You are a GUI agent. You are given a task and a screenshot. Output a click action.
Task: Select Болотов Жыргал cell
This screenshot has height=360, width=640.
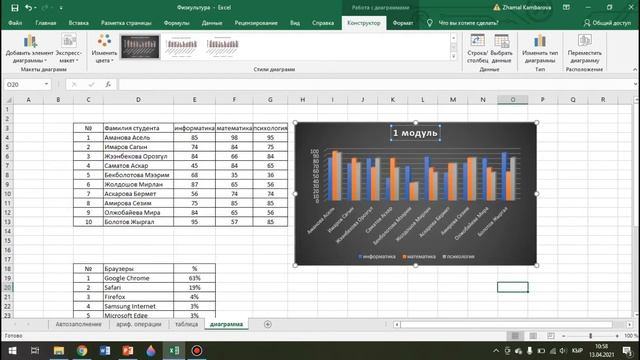click(138, 222)
